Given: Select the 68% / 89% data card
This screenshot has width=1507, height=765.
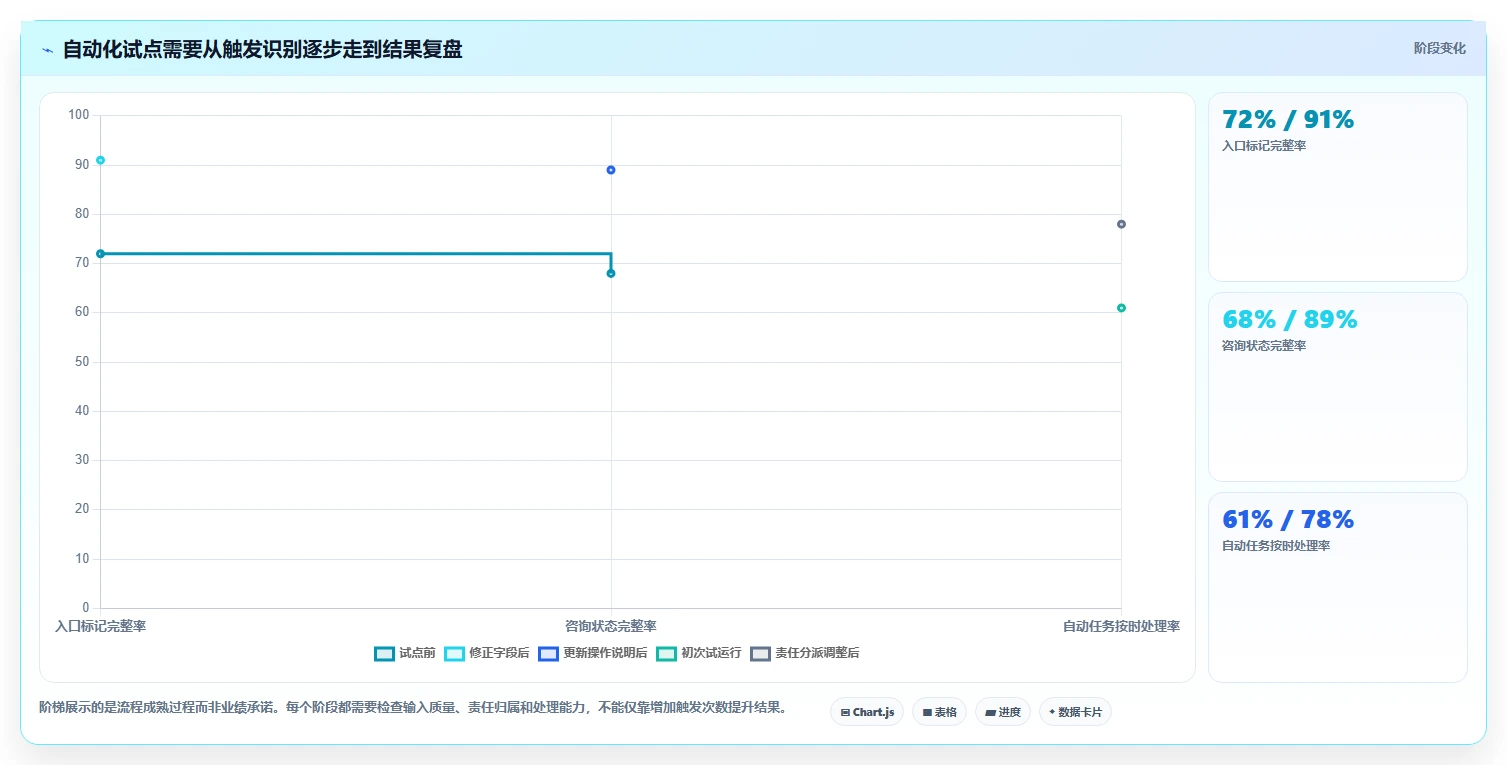Looking at the screenshot, I should [x=1338, y=387].
